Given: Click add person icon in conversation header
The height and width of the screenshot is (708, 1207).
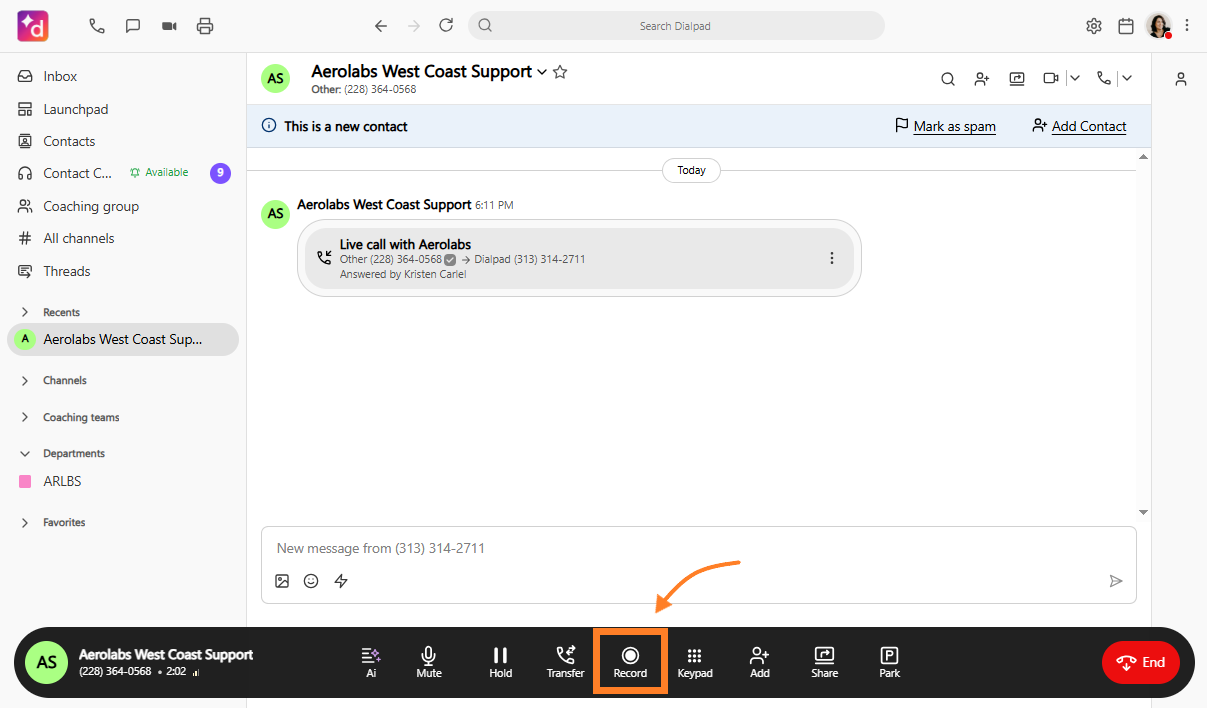Looking at the screenshot, I should [x=982, y=78].
